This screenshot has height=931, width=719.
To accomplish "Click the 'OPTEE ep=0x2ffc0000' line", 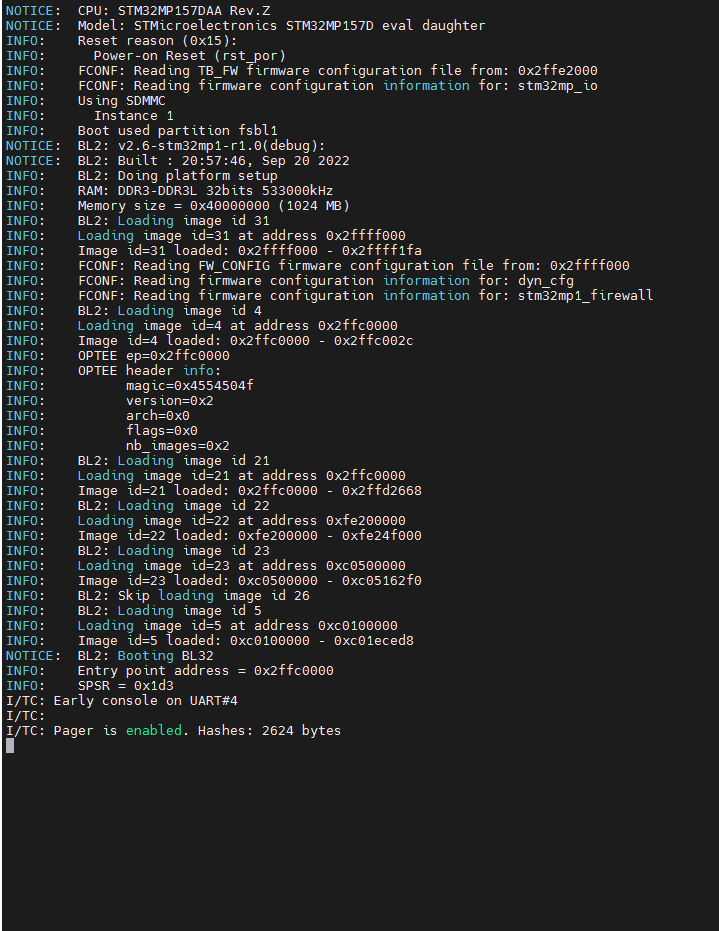I will (154, 356).
